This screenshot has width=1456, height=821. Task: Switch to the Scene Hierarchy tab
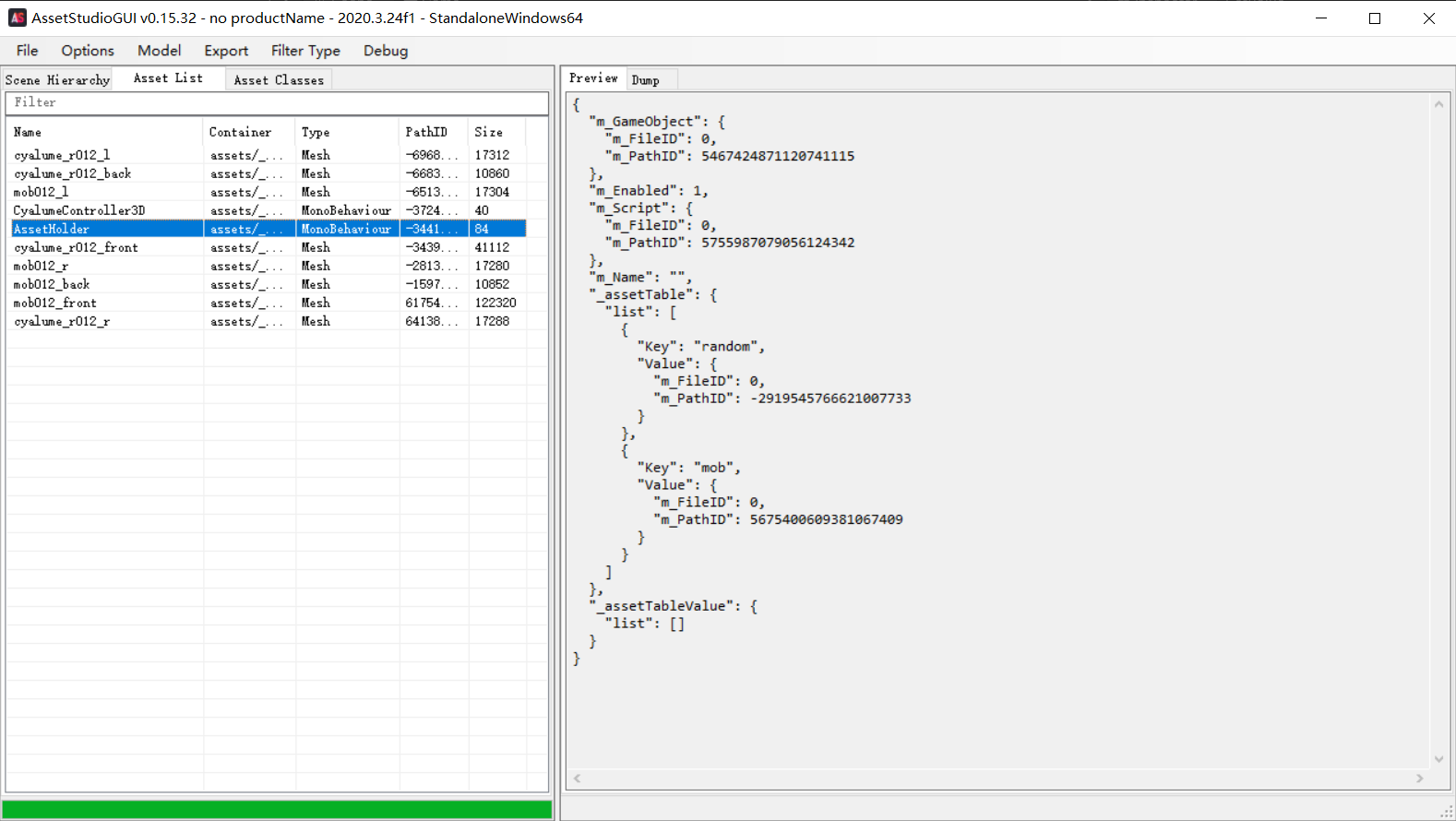(x=57, y=80)
